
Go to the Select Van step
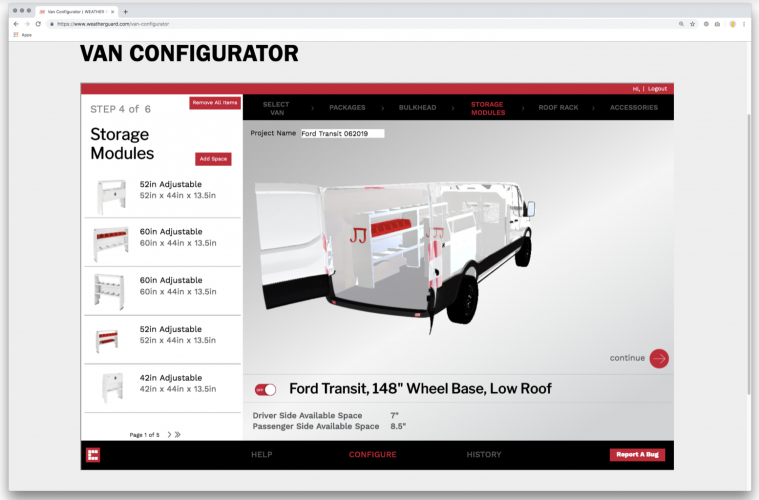[276, 108]
